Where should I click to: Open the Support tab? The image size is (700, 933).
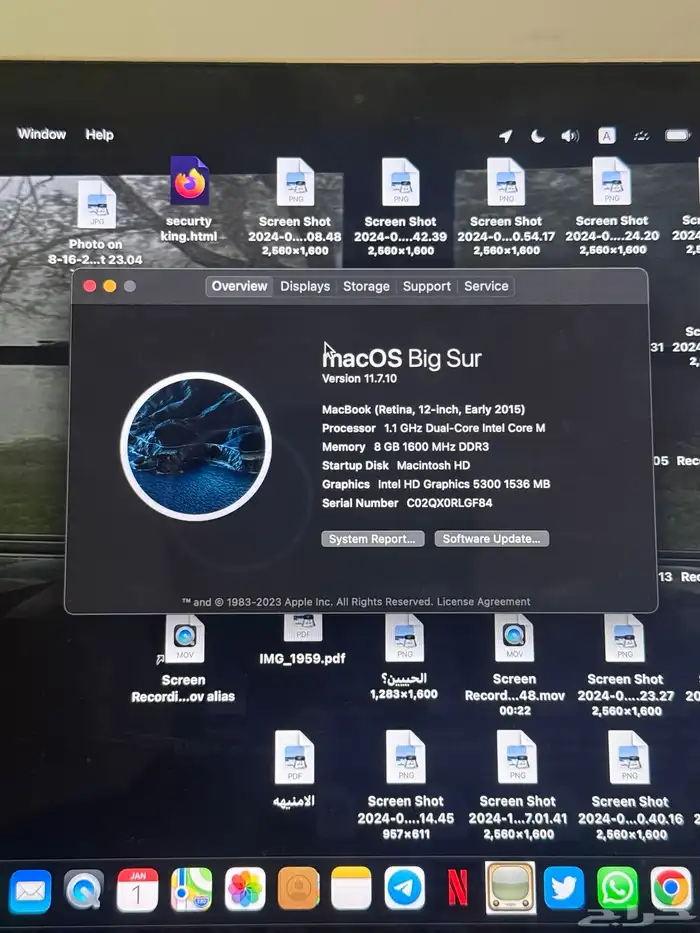tap(427, 286)
